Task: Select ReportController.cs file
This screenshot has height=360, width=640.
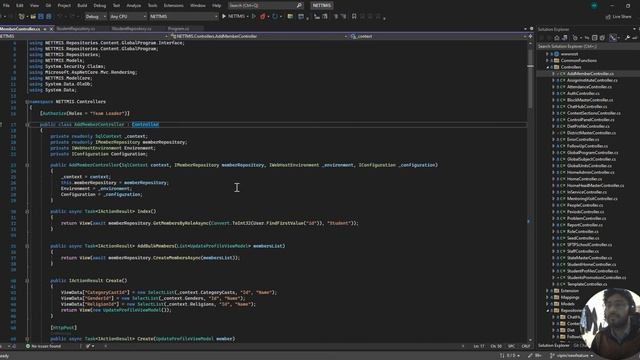Action: pyautogui.click(x=584, y=225)
